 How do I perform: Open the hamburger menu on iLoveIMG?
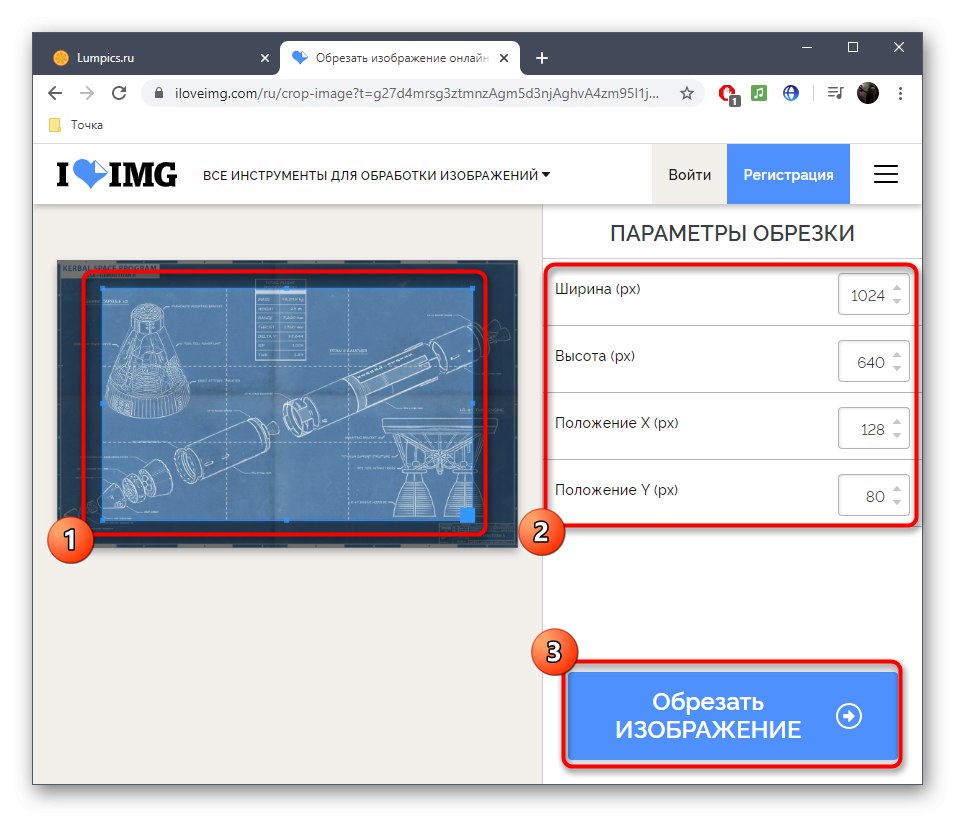pyautogui.click(x=886, y=174)
